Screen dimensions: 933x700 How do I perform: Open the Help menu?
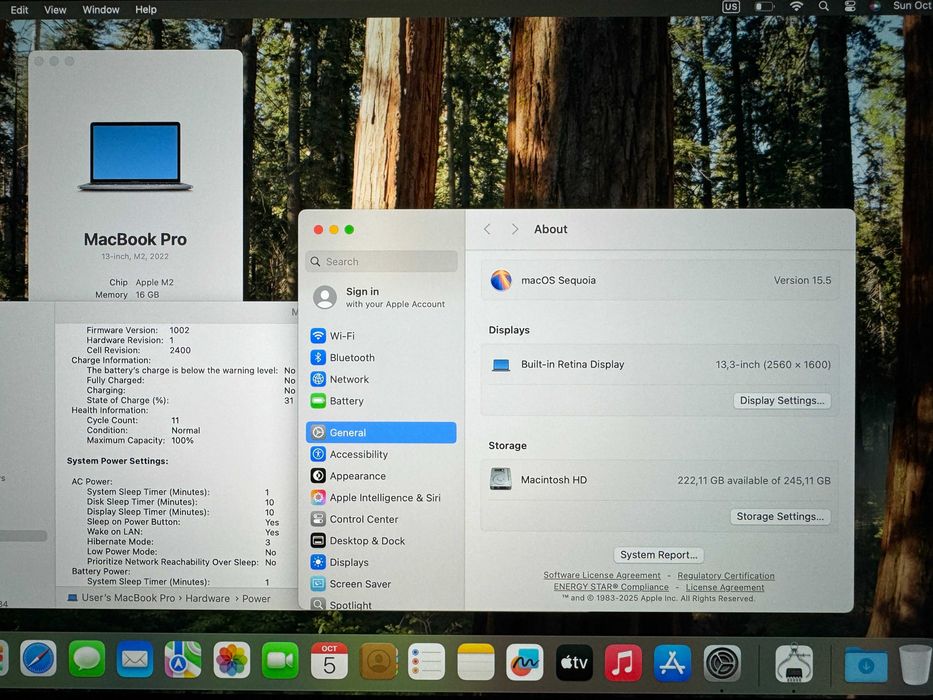click(146, 10)
